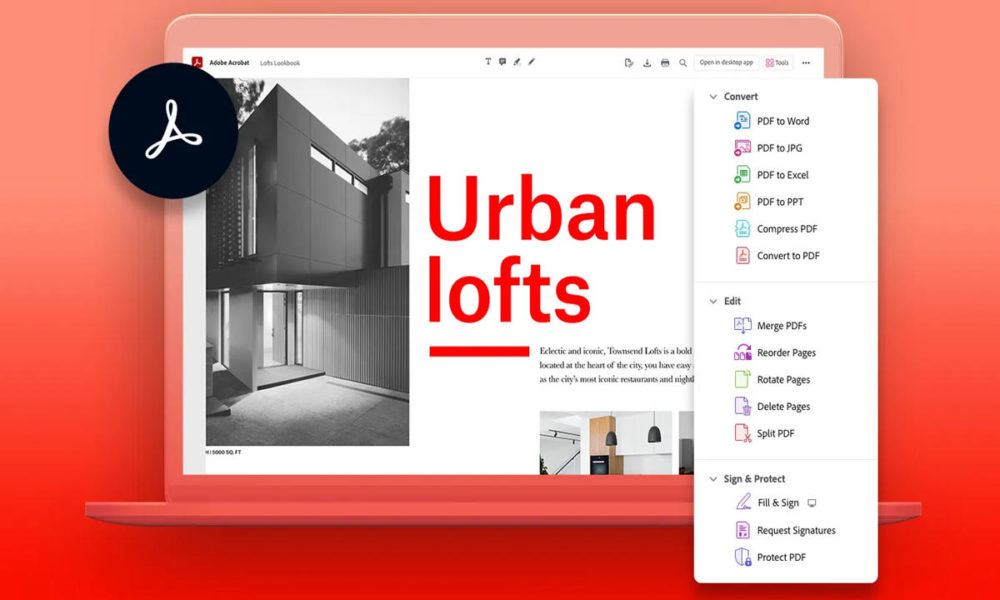Click the Share icon
Viewport: 1000px width, 600px height.
629,62
